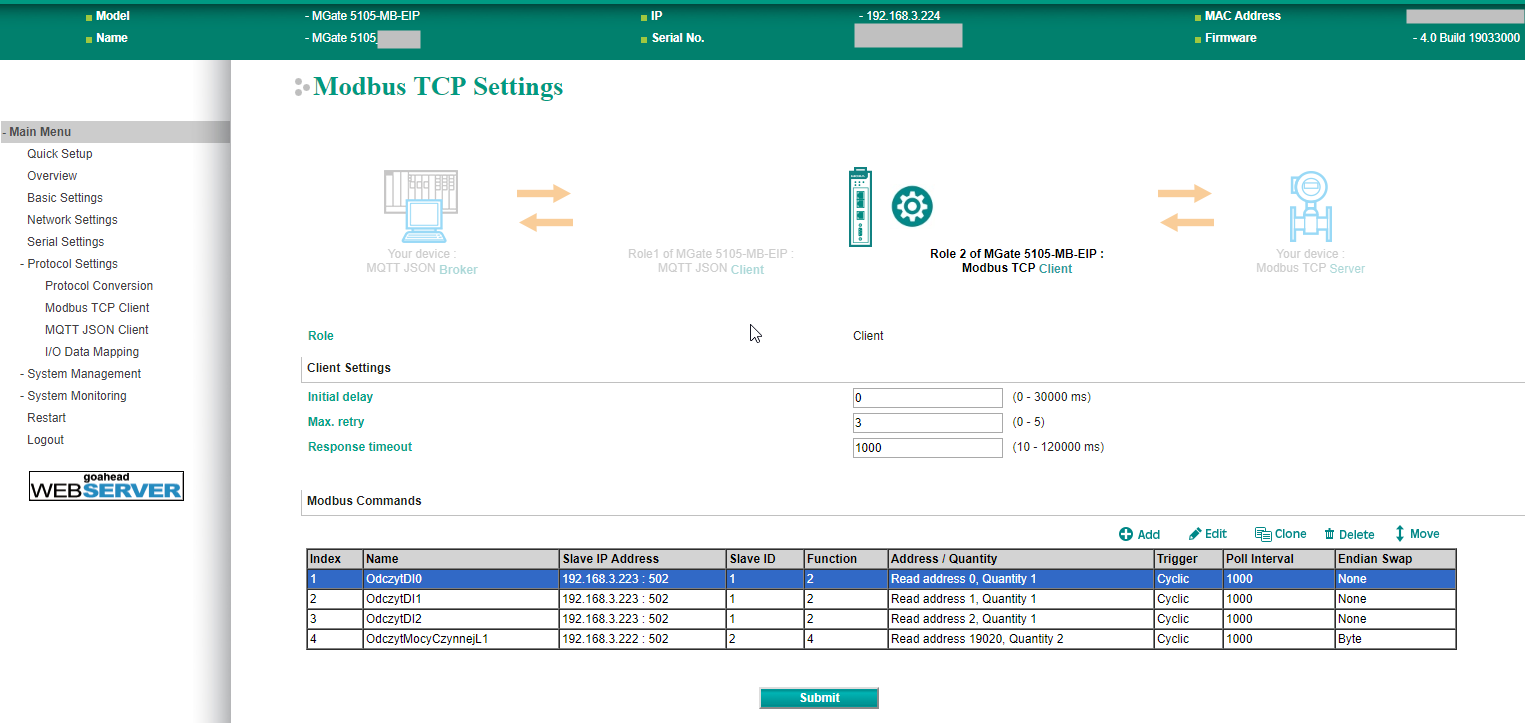1525x723 pixels.
Task: Click the 'Byte' endian swap cell
Action: 1395,639
